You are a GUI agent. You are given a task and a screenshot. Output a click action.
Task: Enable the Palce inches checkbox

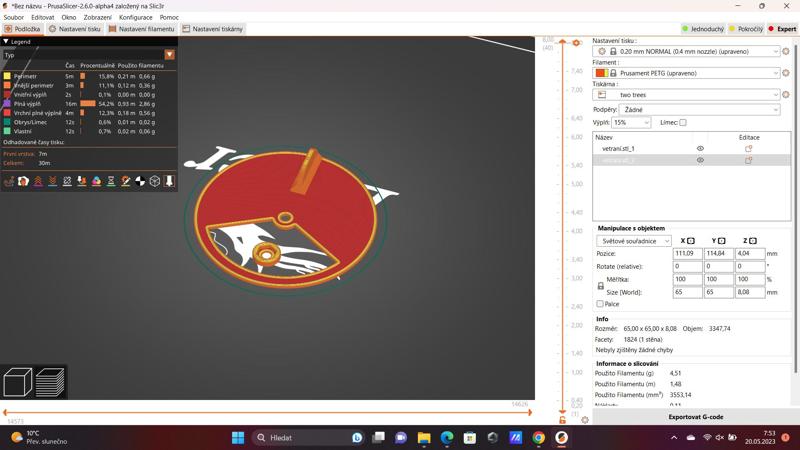click(600, 304)
